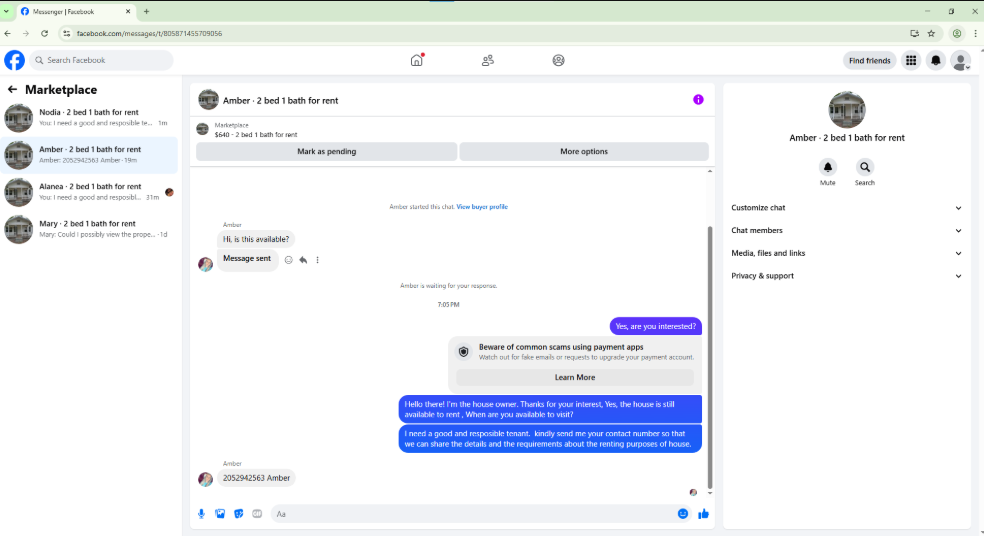The image size is (984, 536).
Task: Click Install app icon in address bar
Action: [x=914, y=33]
